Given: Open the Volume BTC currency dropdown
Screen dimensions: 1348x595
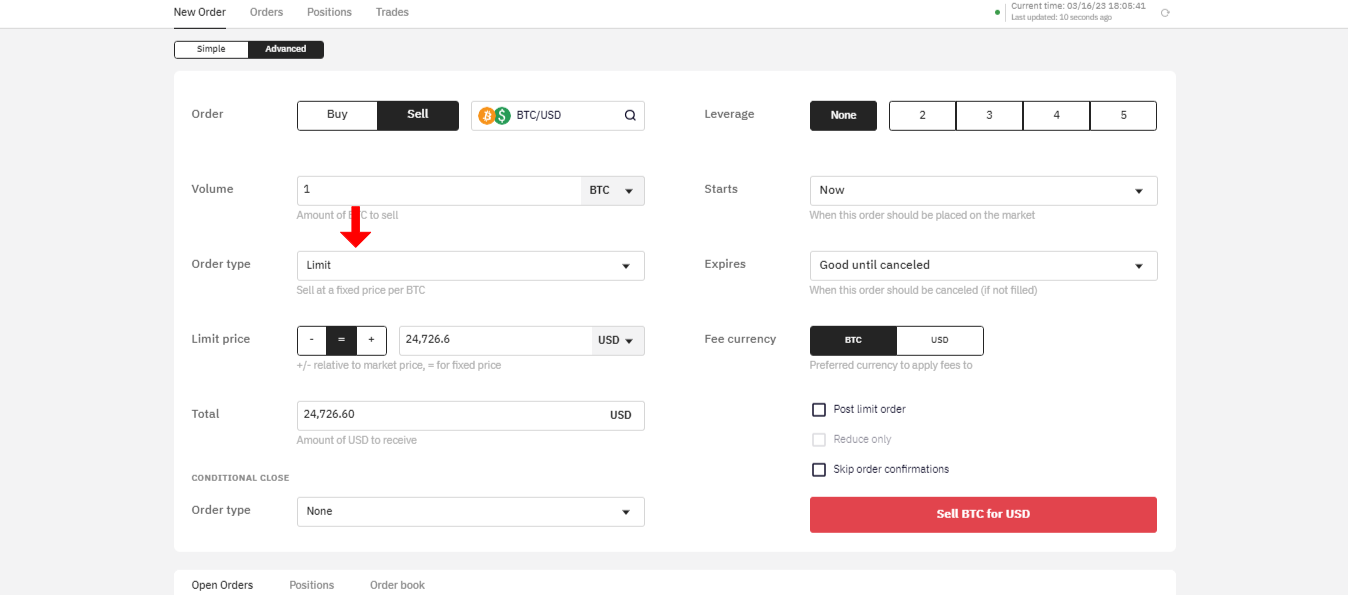Looking at the screenshot, I should pos(612,191).
